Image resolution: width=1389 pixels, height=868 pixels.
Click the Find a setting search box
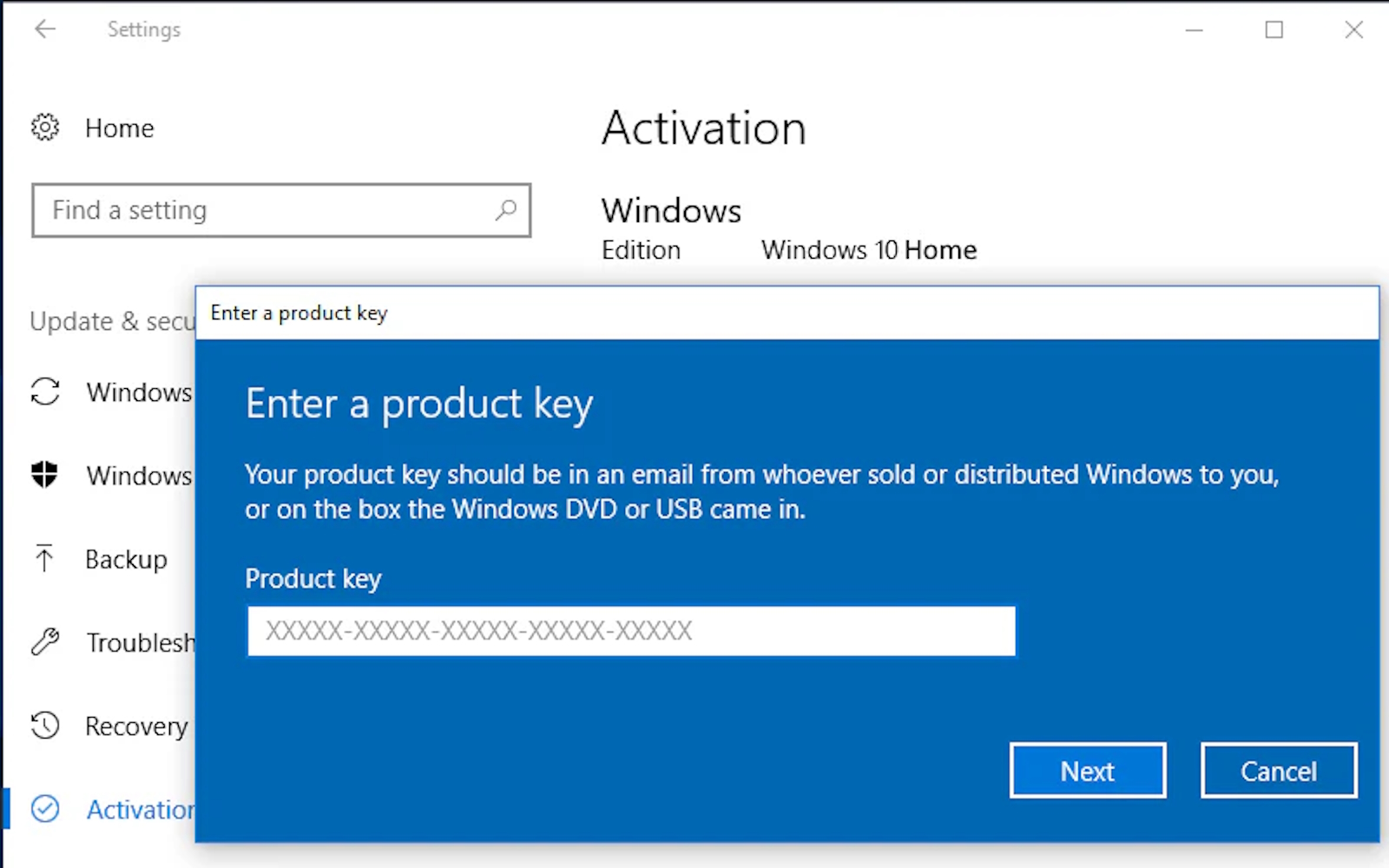coord(281,210)
